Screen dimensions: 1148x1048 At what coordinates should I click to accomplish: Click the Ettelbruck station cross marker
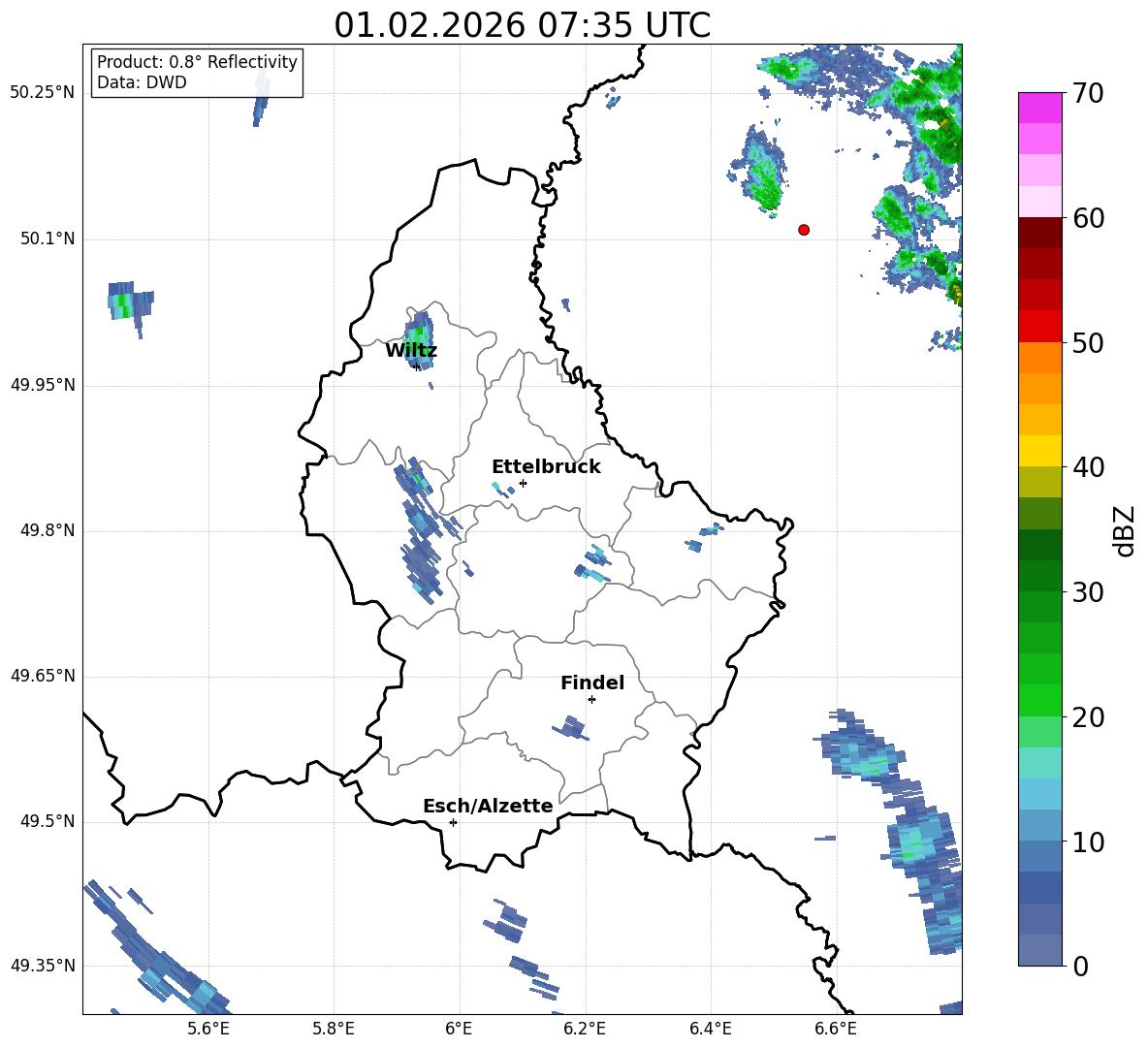[x=523, y=483]
